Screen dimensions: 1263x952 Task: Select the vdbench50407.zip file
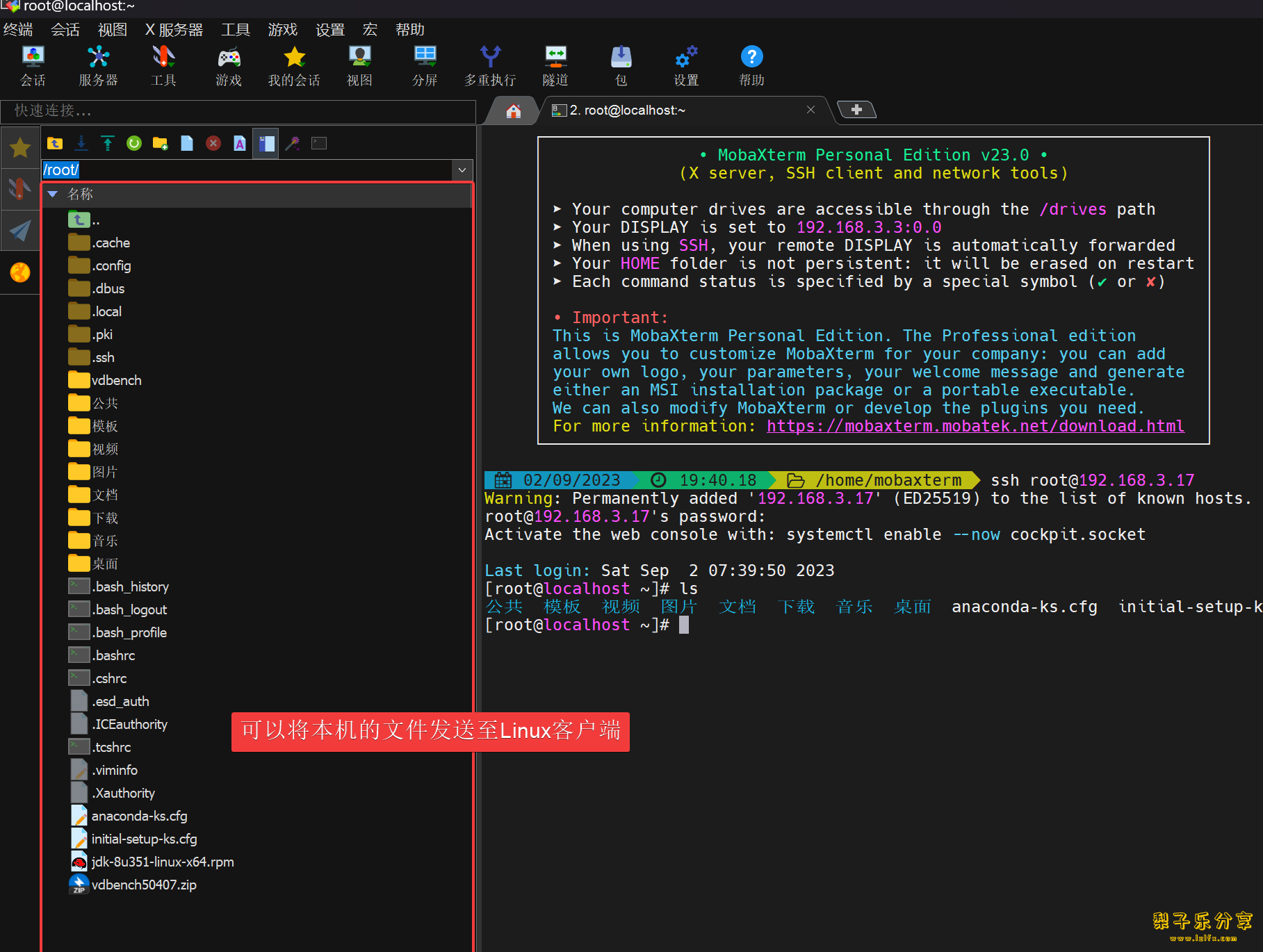pyautogui.click(x=133, y=885)
